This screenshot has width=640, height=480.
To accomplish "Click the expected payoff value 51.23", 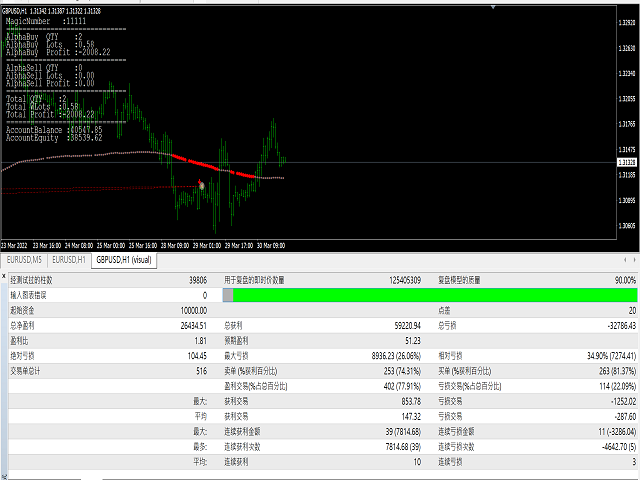I will [x=413, y=341].
